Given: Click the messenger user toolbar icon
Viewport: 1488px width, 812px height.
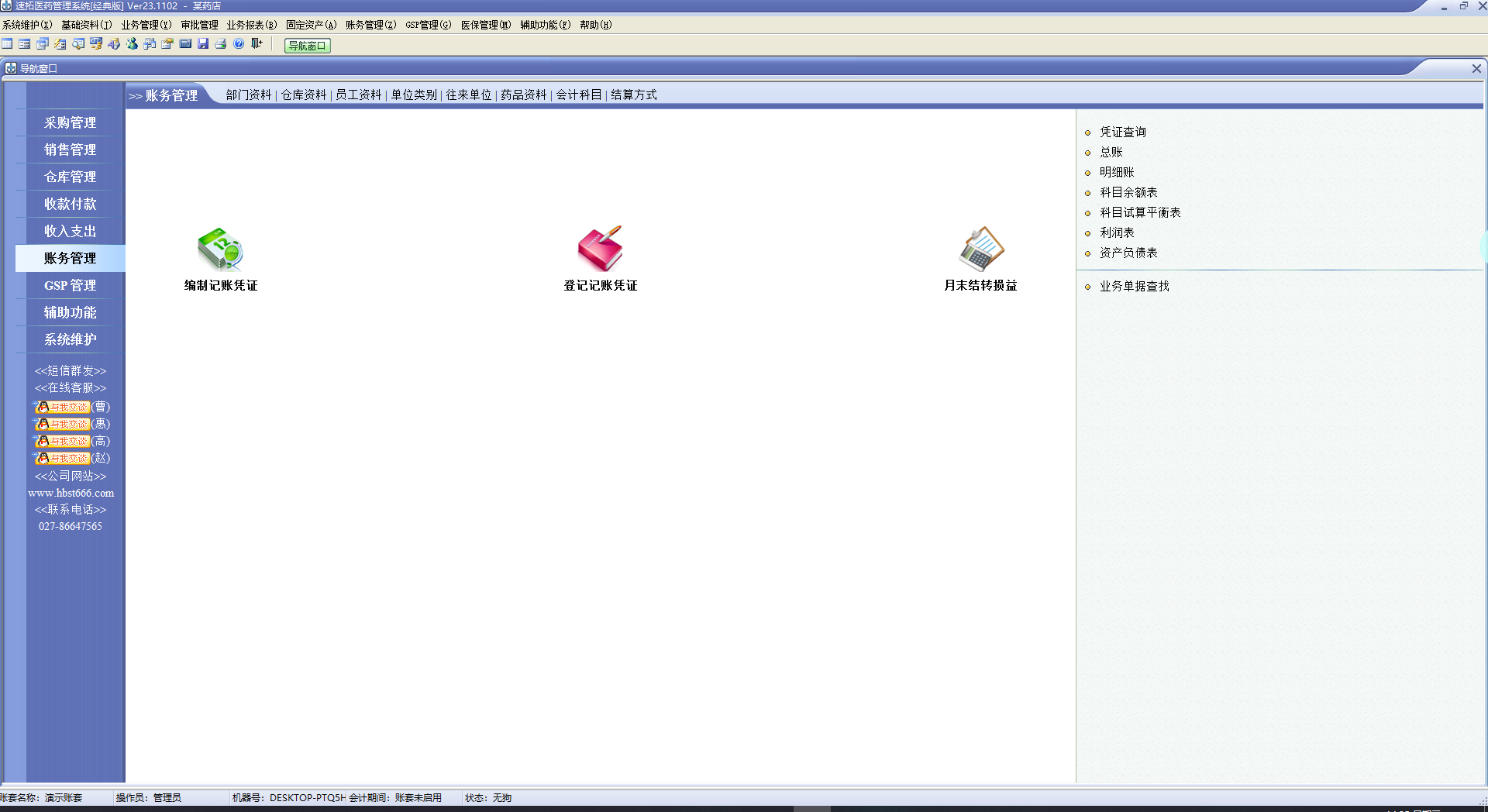Looking at the screenshot, I should (x=132, y=43).
